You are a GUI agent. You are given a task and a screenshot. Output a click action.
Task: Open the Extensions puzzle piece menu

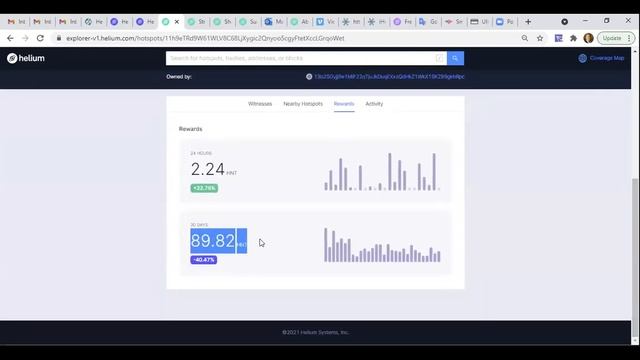(x=573, y=38)
